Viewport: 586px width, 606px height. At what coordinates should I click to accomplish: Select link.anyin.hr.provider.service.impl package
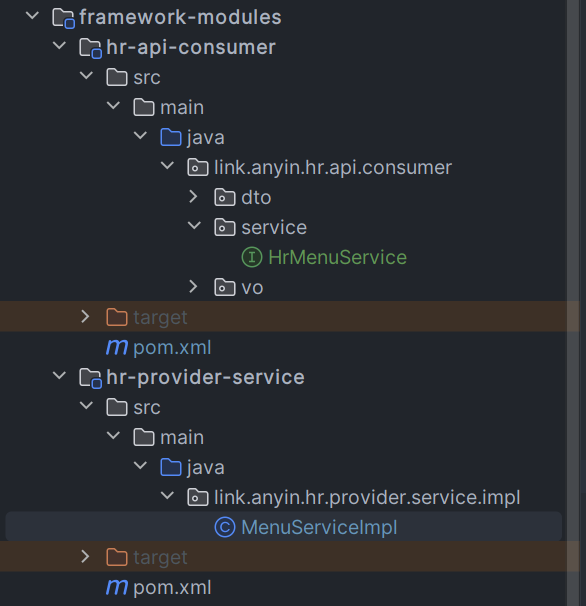367,497
